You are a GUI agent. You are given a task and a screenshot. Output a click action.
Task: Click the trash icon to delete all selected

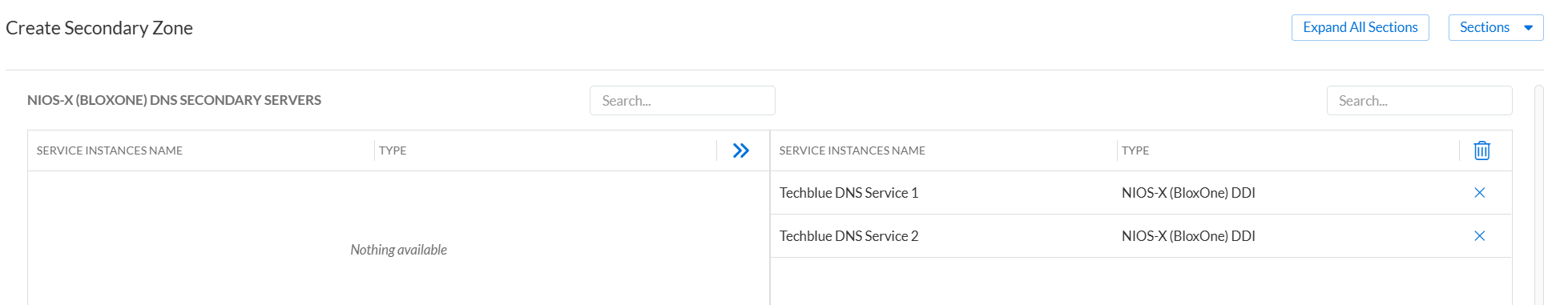(1481, 150)
